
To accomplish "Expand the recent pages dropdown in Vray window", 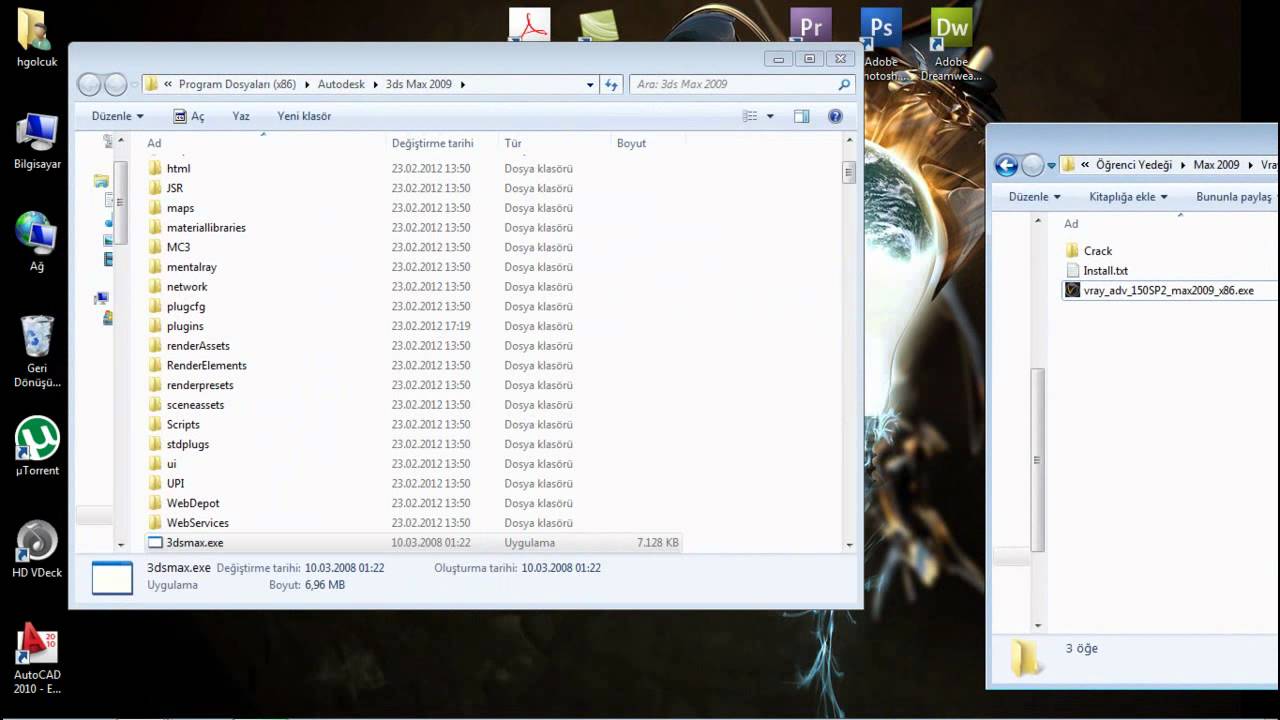I will click(1051, 166).
